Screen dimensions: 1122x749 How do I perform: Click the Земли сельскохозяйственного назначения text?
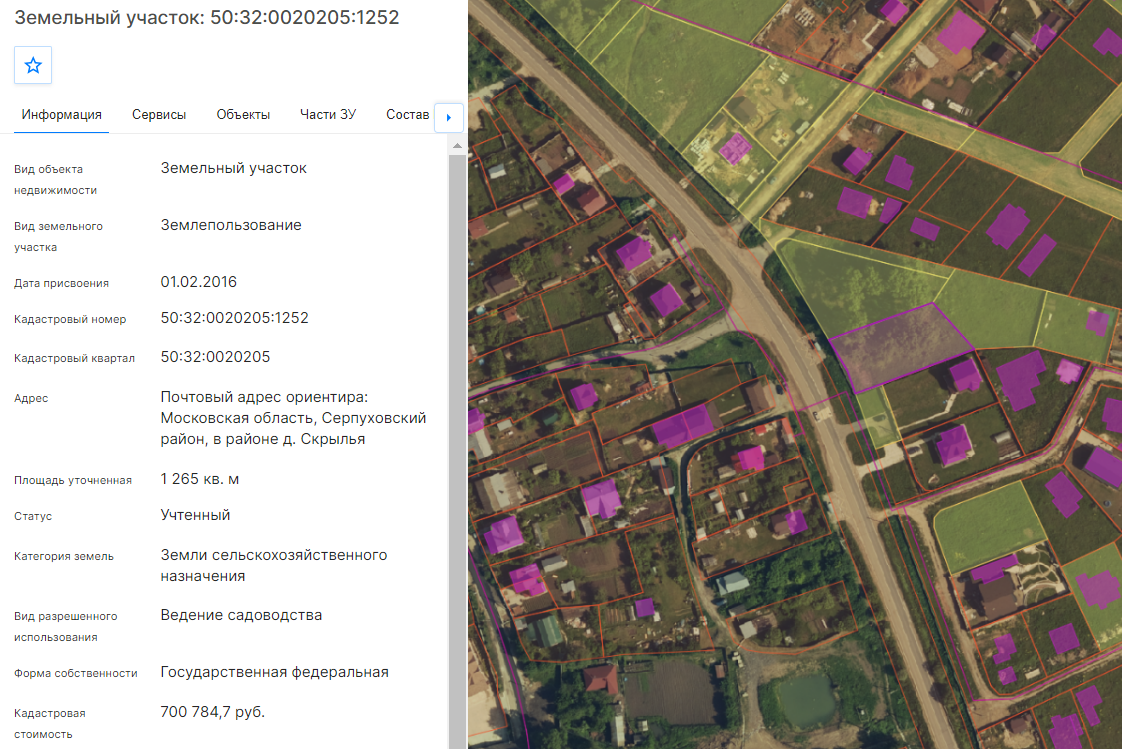point(274,565)
